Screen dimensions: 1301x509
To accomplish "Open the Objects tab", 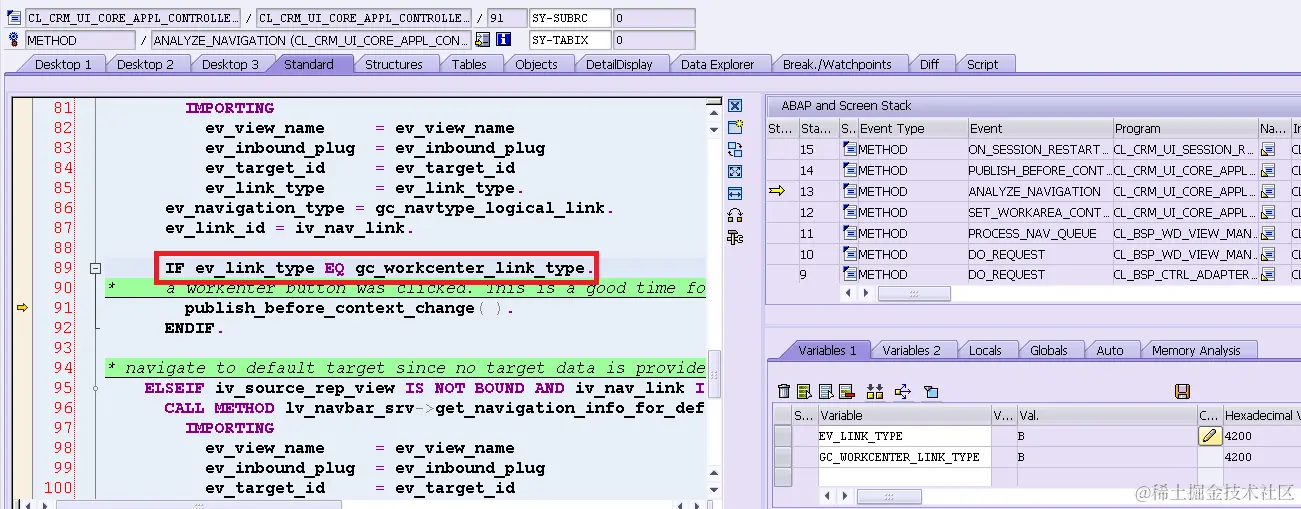I will pos(536,64).
